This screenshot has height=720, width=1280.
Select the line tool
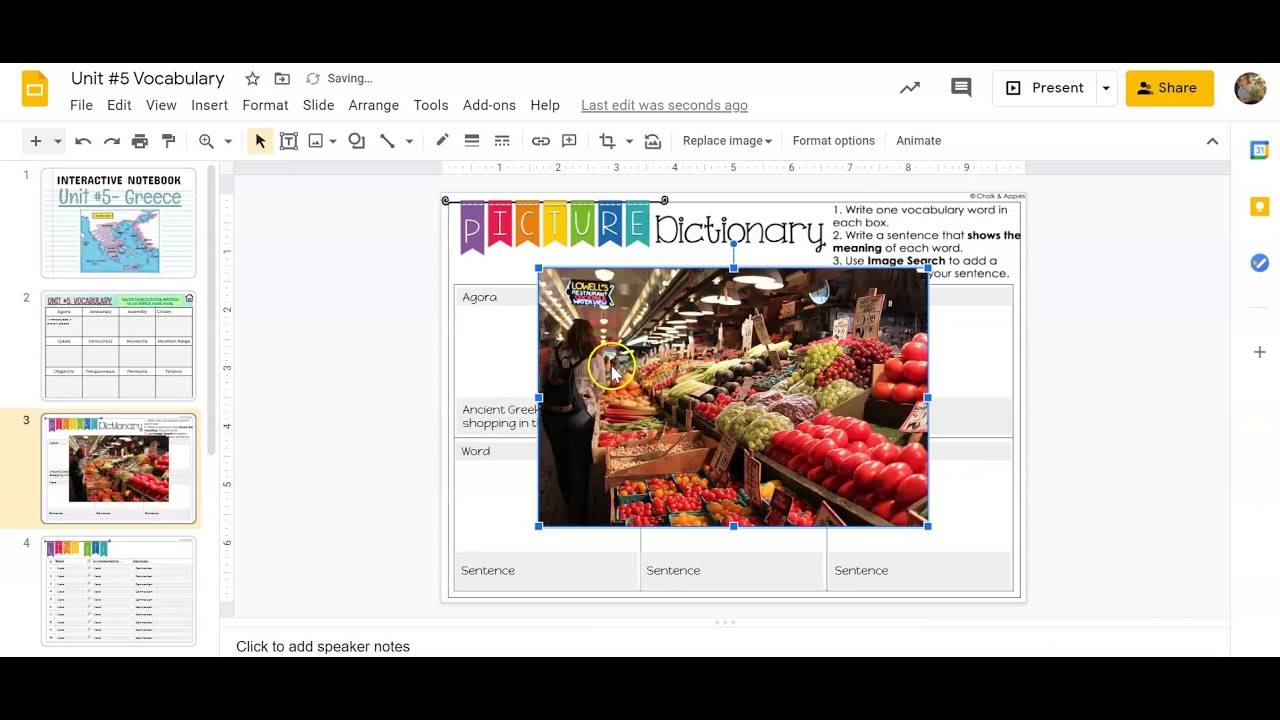tap(387, 141)
